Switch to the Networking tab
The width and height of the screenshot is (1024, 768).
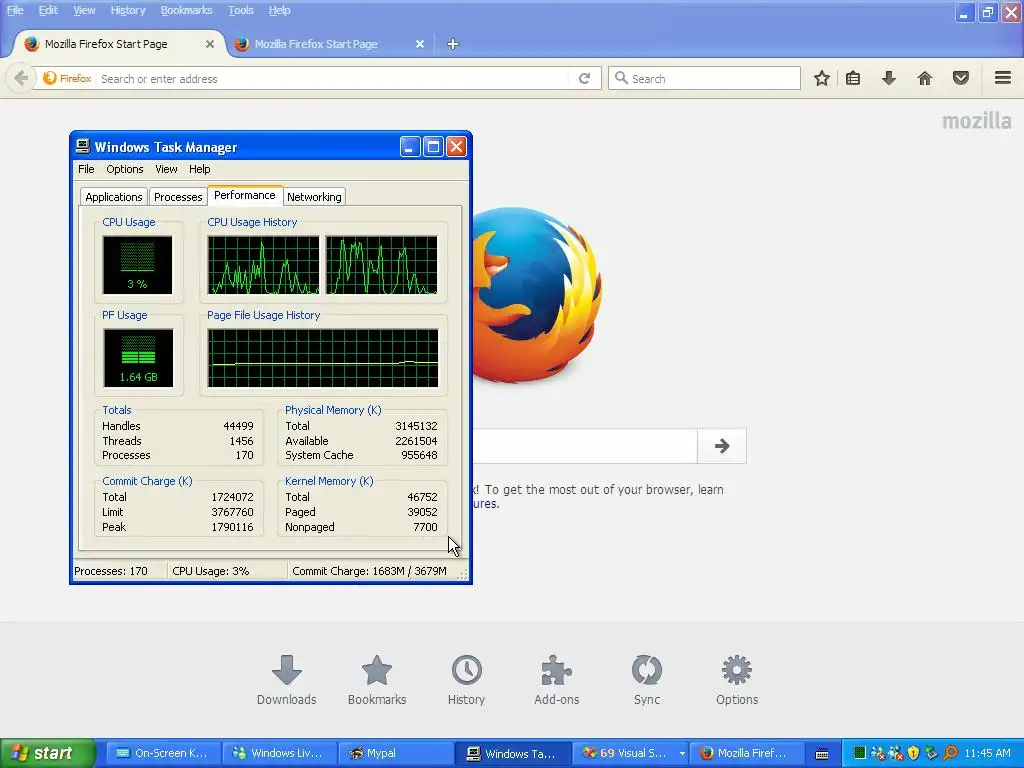pyautogui.click(x=314, y=197)
